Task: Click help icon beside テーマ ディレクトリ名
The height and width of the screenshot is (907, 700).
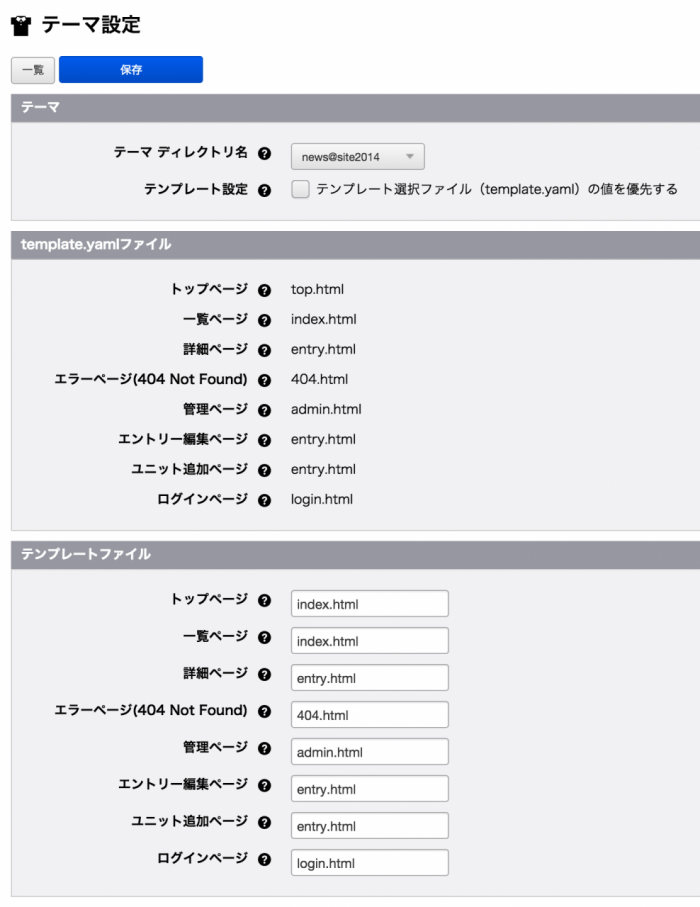Action: coord(264,153)
